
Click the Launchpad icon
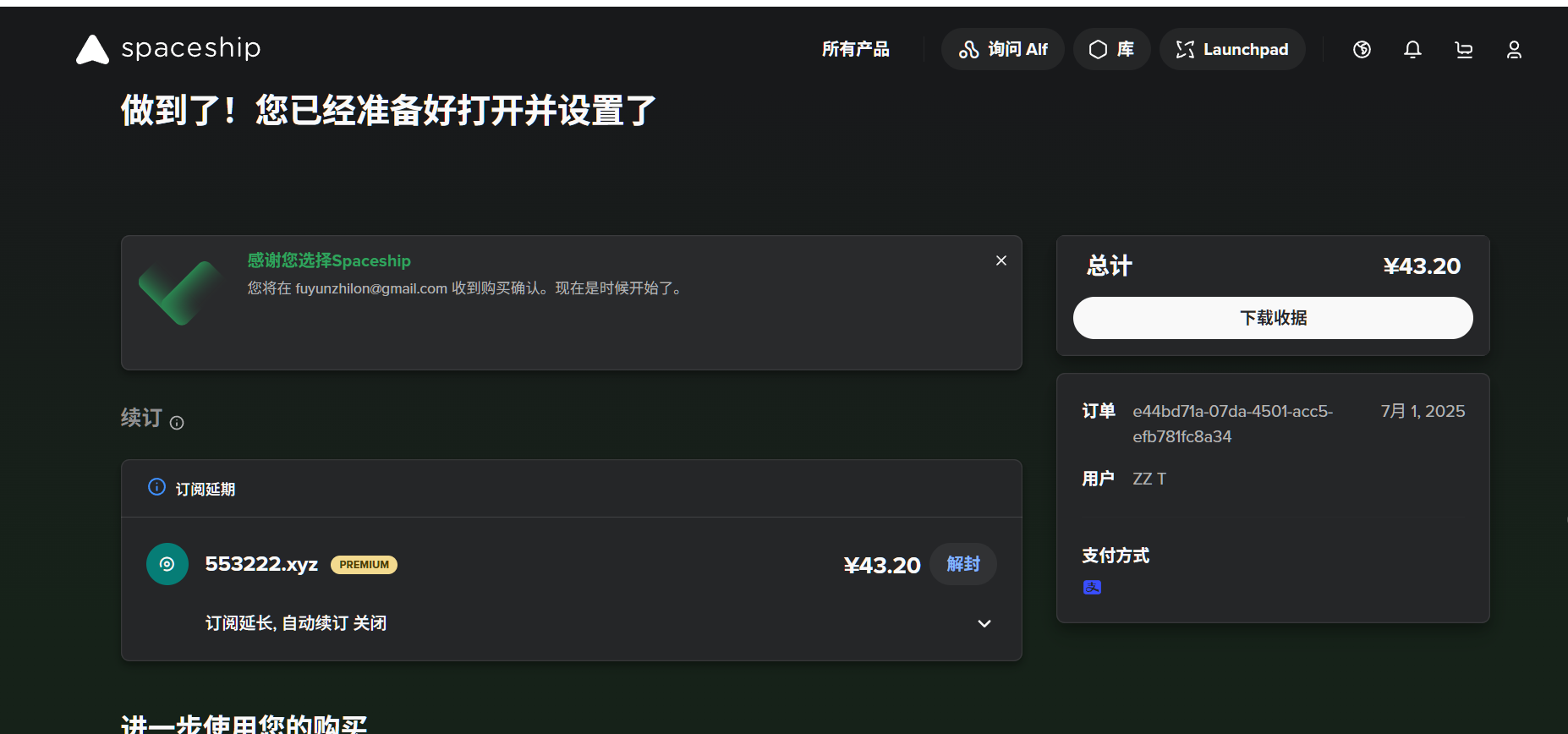[x=1185, y=50]
